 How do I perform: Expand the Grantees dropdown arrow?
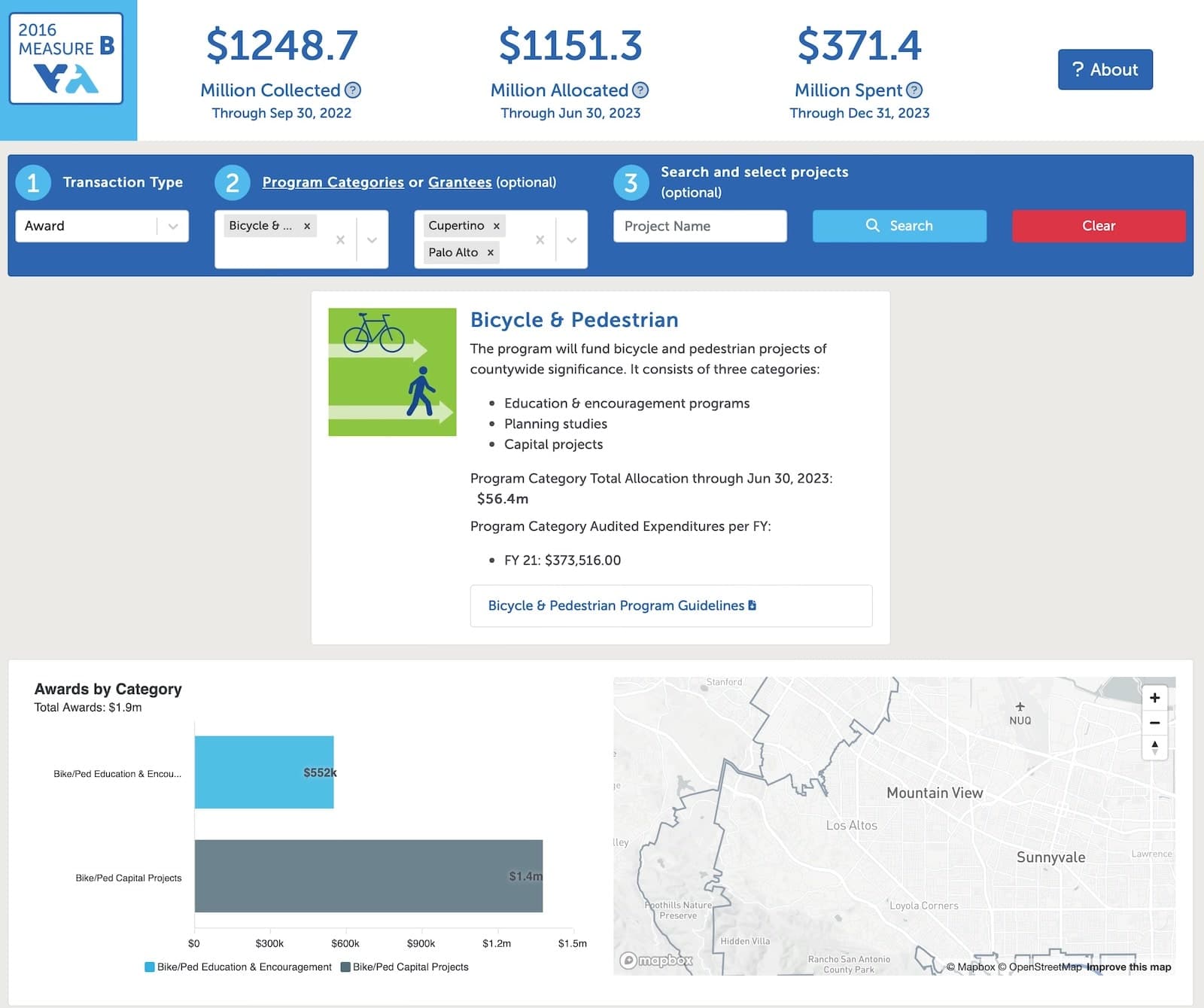[571, 239]
